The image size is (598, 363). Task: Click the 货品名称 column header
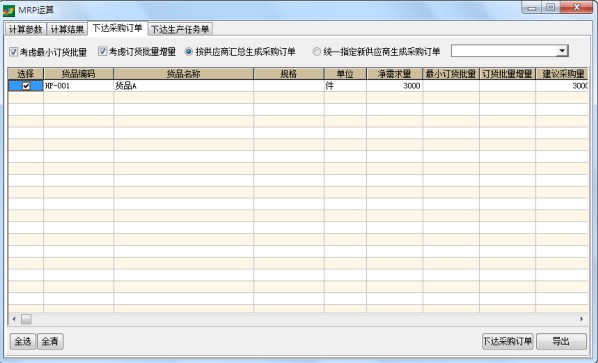(183, 74)
